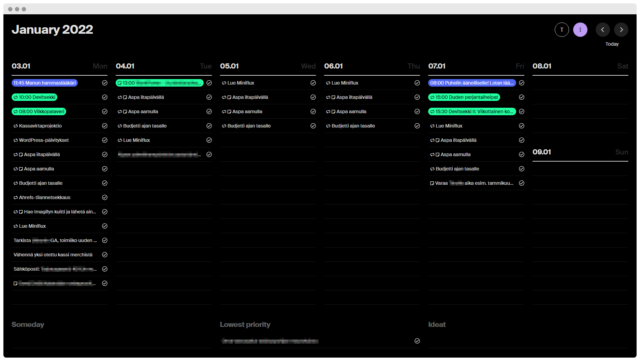Click the January 2022 title

[x=52, y=29]
